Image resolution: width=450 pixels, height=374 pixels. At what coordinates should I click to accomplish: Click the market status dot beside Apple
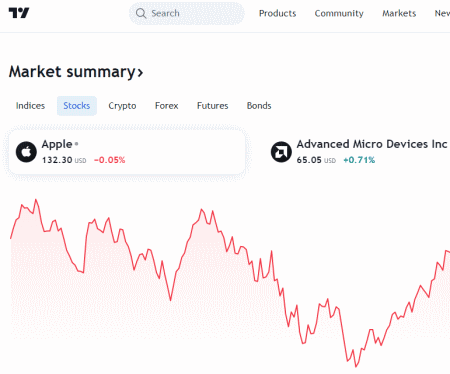[x=76, y=144]
